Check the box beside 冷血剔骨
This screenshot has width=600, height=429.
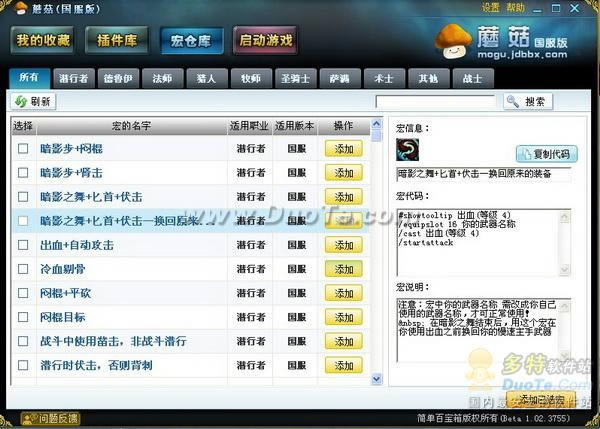23,269
